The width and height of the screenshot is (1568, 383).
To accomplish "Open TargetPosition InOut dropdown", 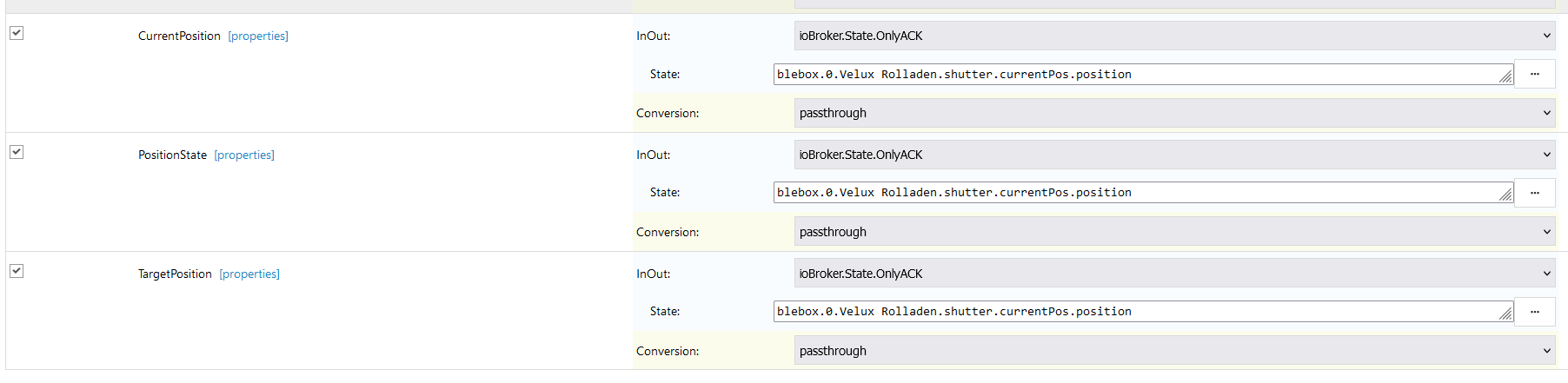I will pyautogui.click(x=1174, y=274).
